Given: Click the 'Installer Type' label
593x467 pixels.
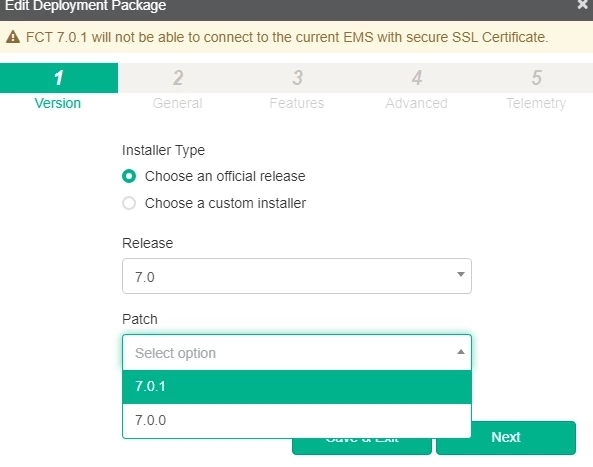Looking at the screenshot, I should coord(163,150).
